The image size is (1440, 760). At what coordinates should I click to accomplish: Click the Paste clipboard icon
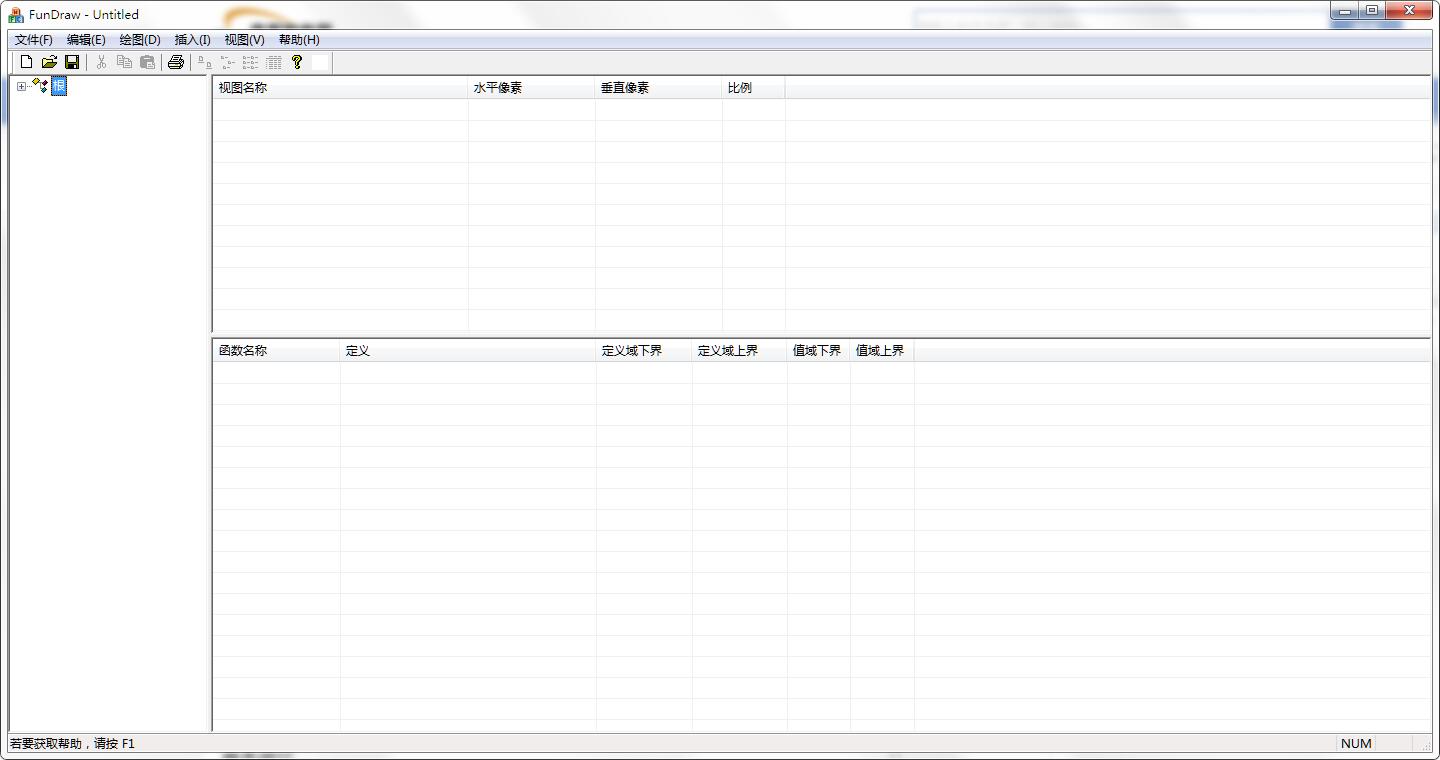click(147, 62)
